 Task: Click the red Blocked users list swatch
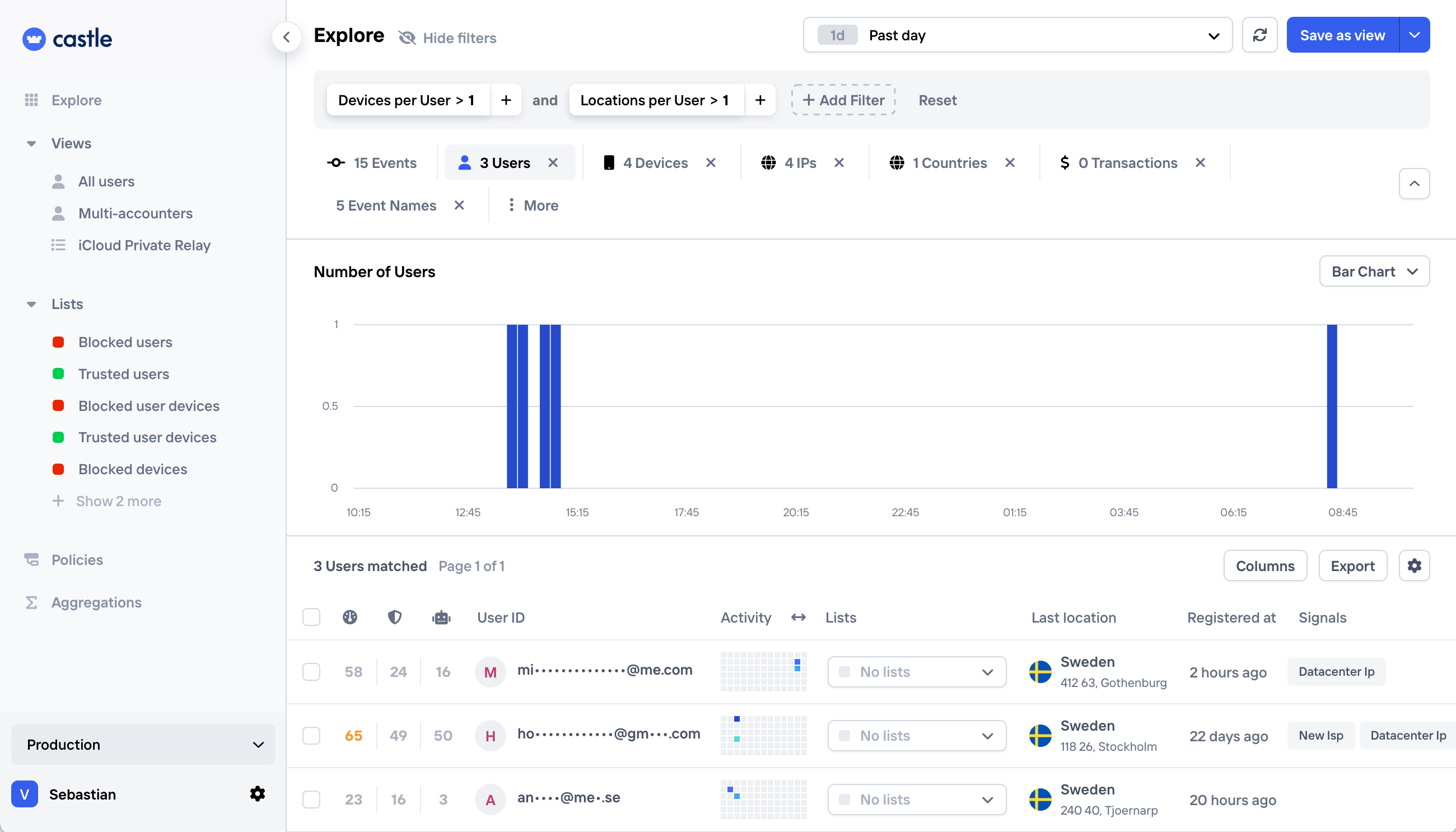point(58,342)
